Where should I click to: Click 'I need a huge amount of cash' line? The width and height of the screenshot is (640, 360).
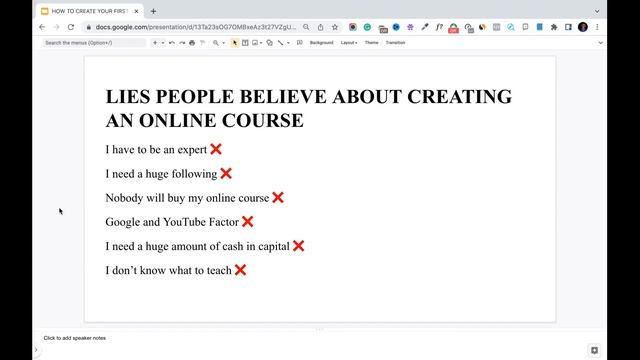tap(198, 246)
